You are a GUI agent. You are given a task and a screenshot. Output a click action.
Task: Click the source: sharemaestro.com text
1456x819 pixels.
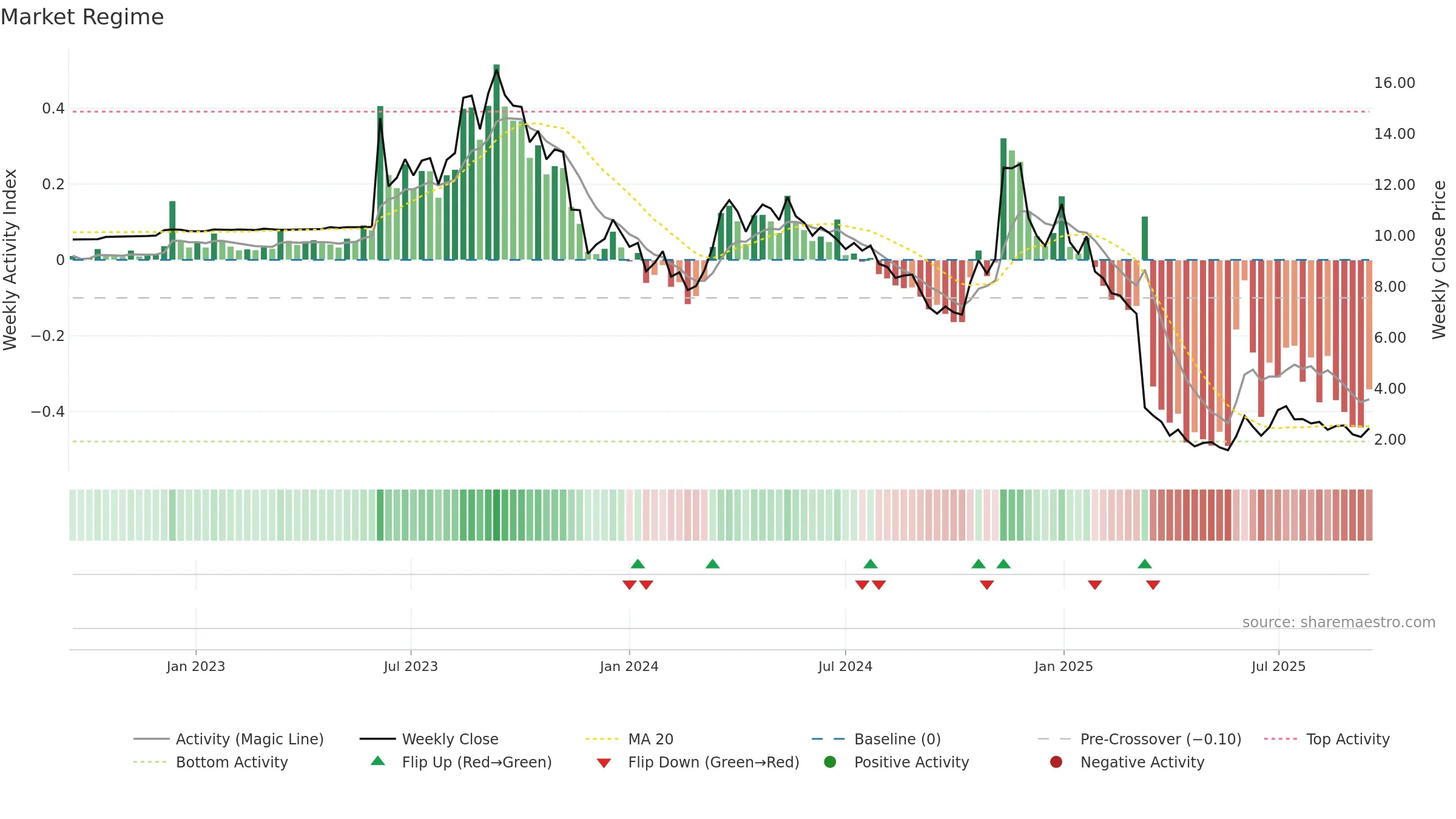(x=1339, y=622)
